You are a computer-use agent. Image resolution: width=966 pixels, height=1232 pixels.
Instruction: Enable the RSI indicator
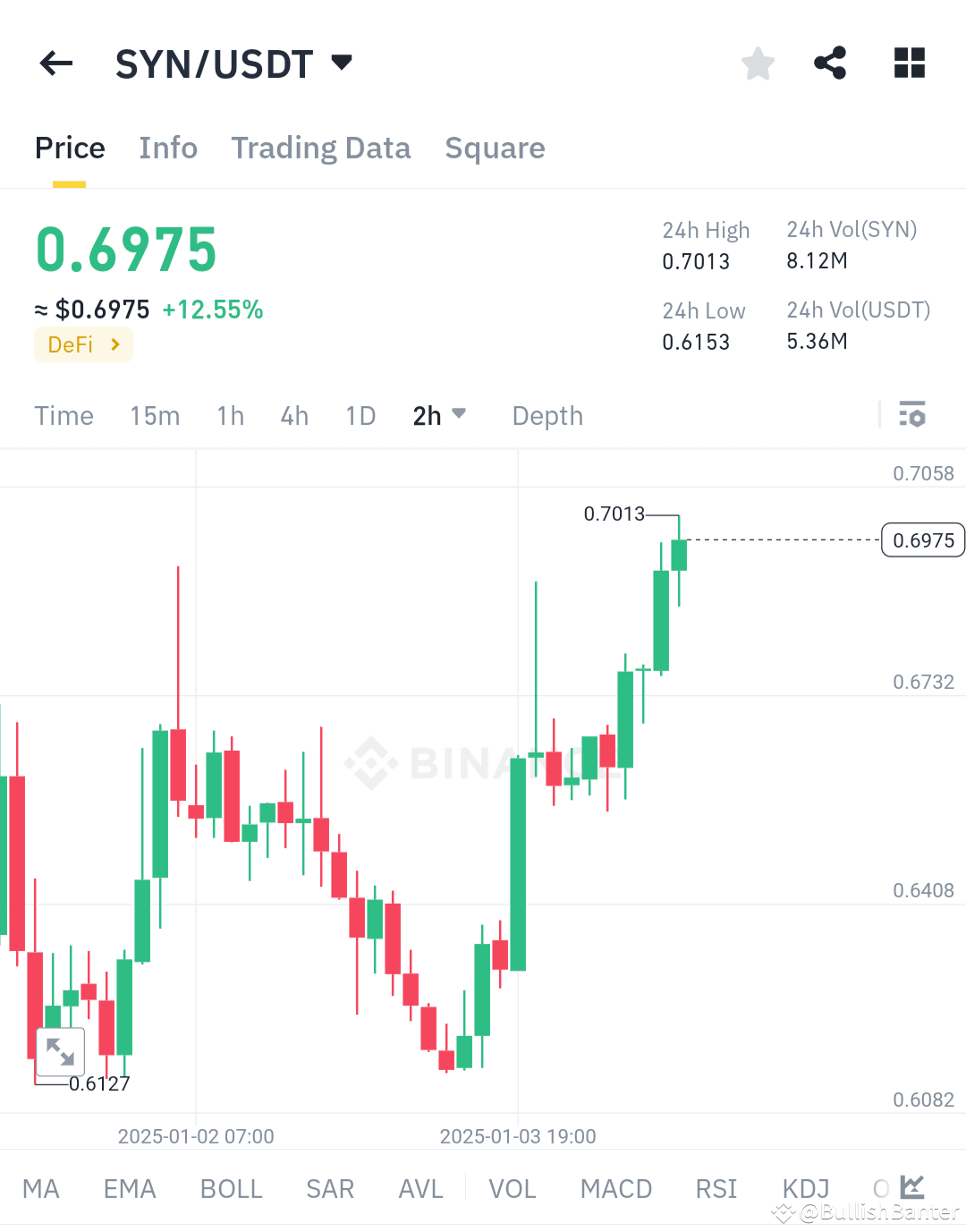point(716,1187)
